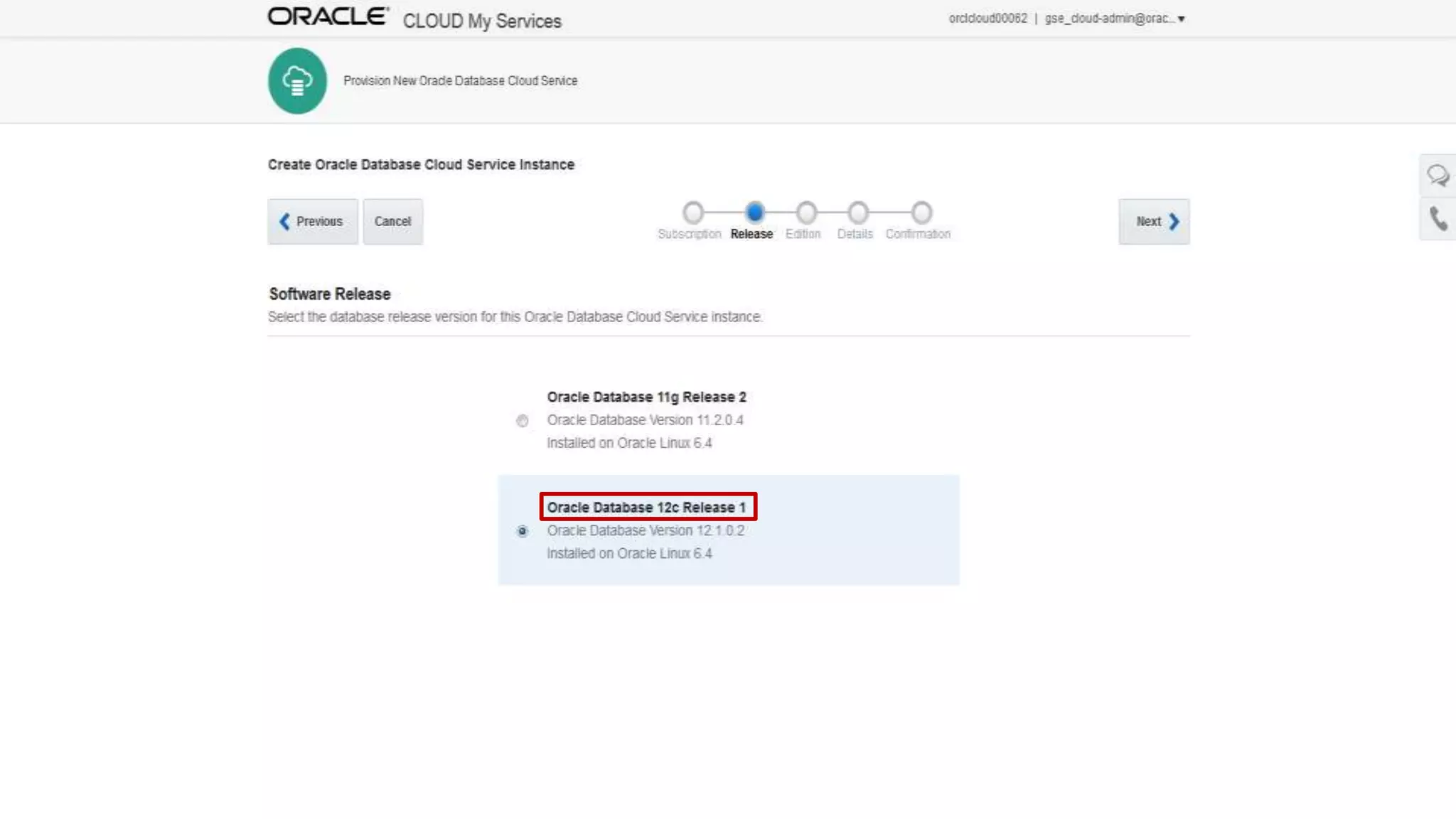This screenshot has height=819, width=1456.
Task: Open the chat bubble icon on right edge
Action: (x=1438, y=175)
